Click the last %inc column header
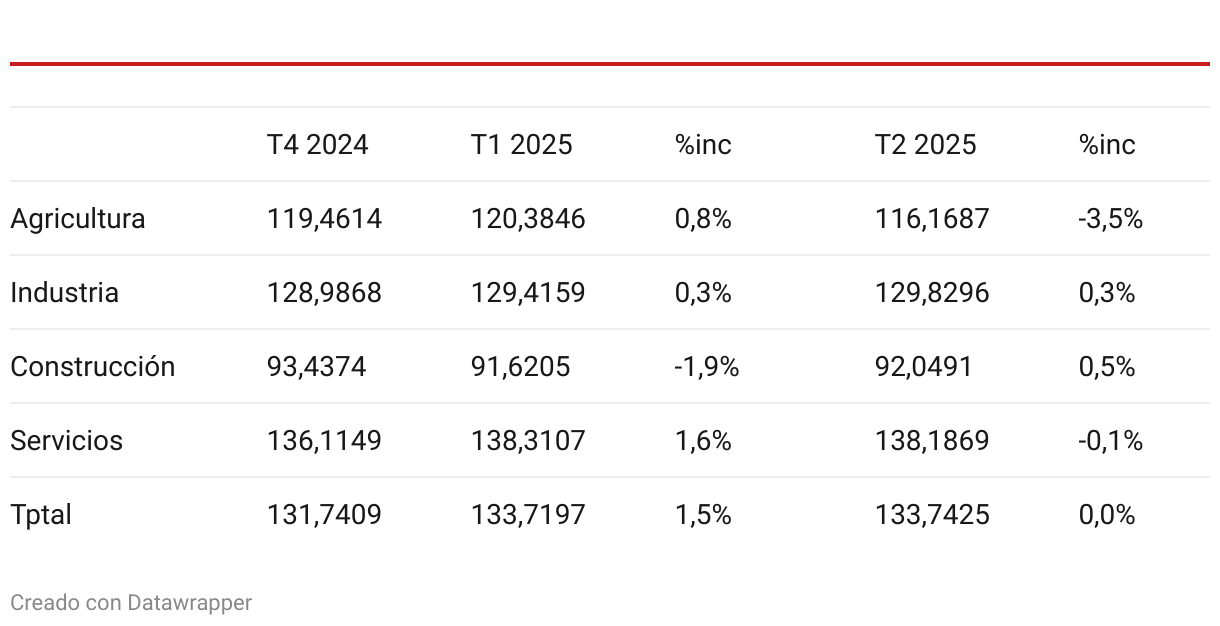The height and width of the screenshot is (626, 1220). click(x=1107, y=145)
